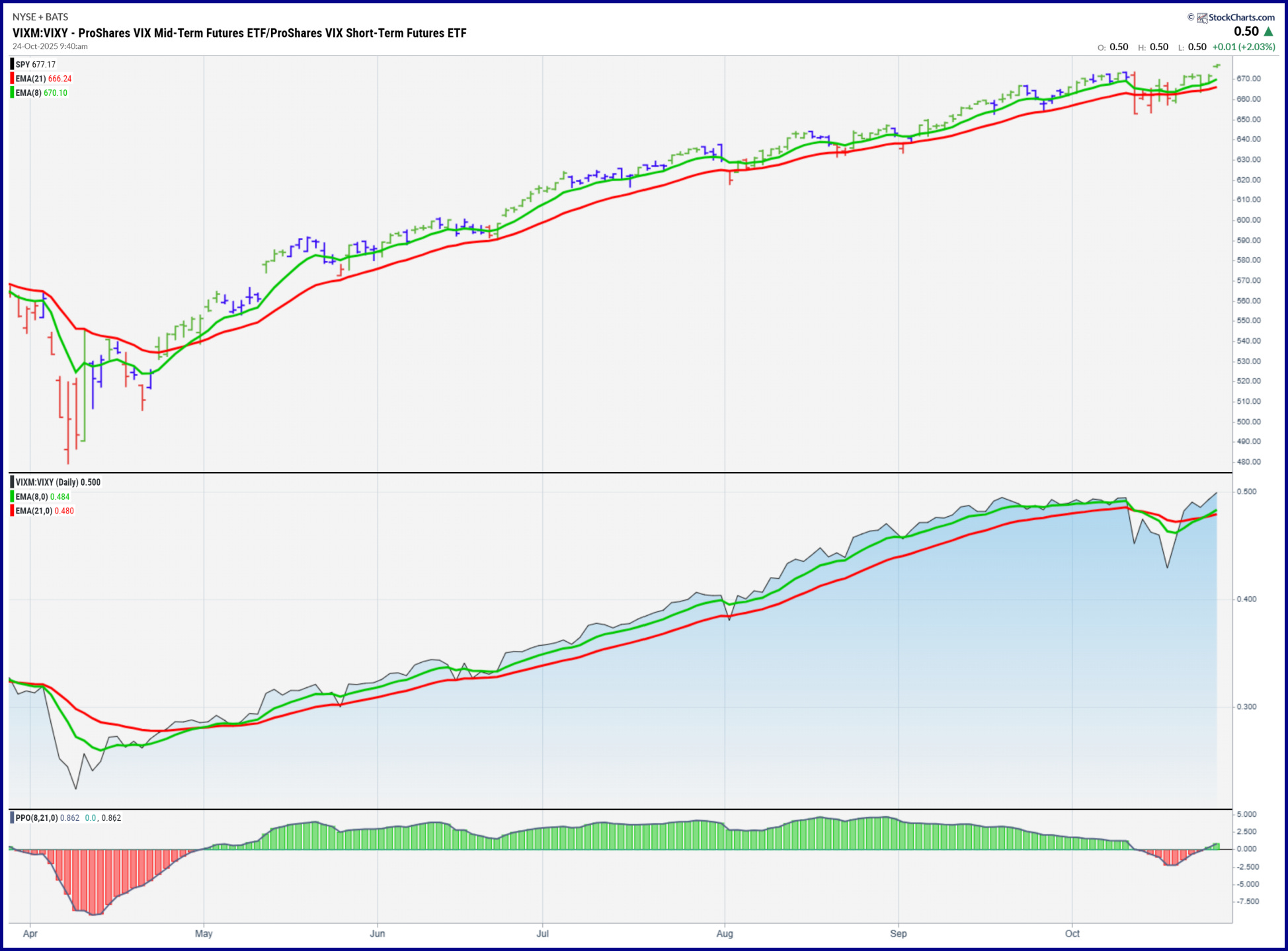Click the red EMA(21) legend swatch on the SPY panel

tap(12, 79)
